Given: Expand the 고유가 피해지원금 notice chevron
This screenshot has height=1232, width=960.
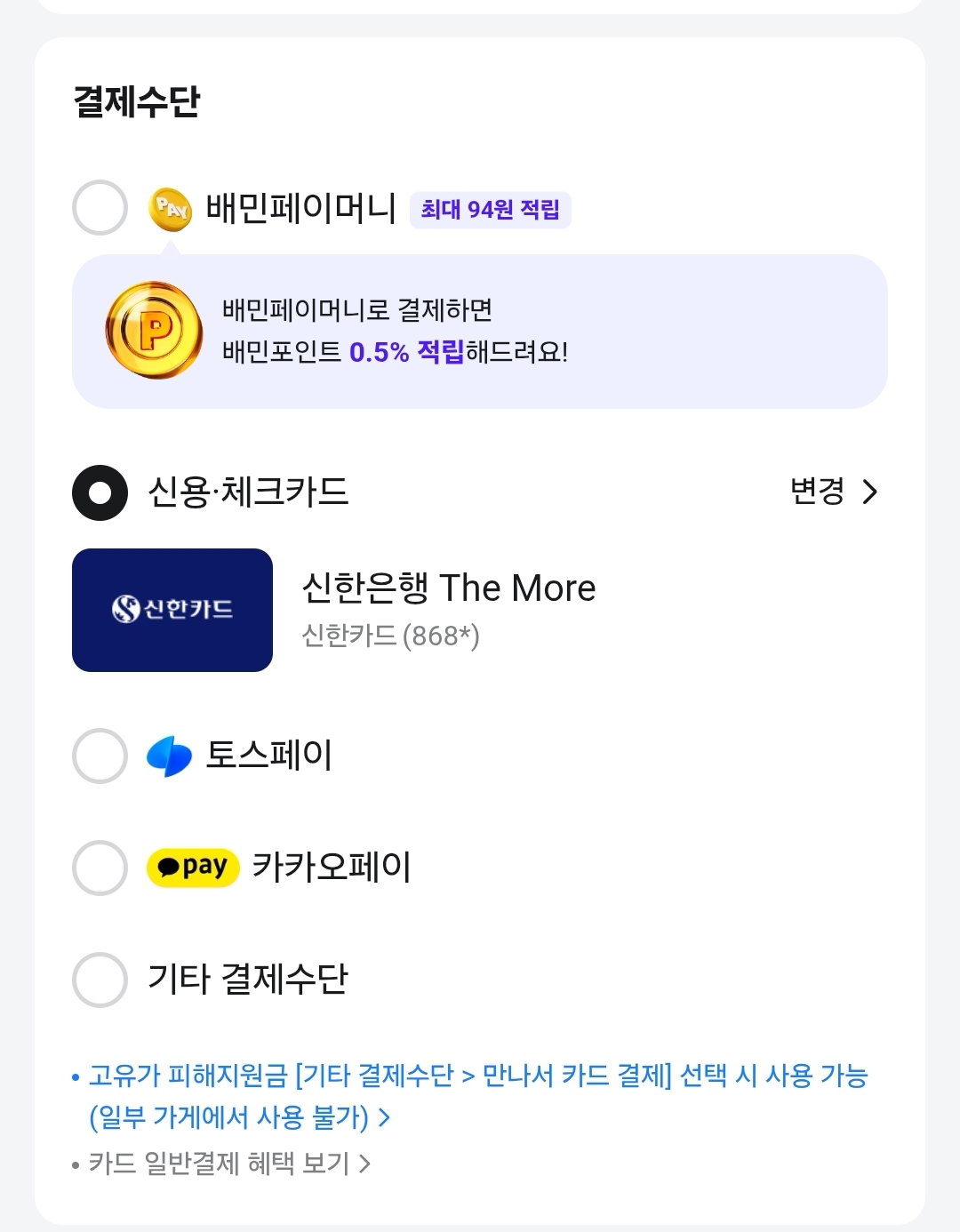Looking at the screenshot, I should (x=384, y=1117).
